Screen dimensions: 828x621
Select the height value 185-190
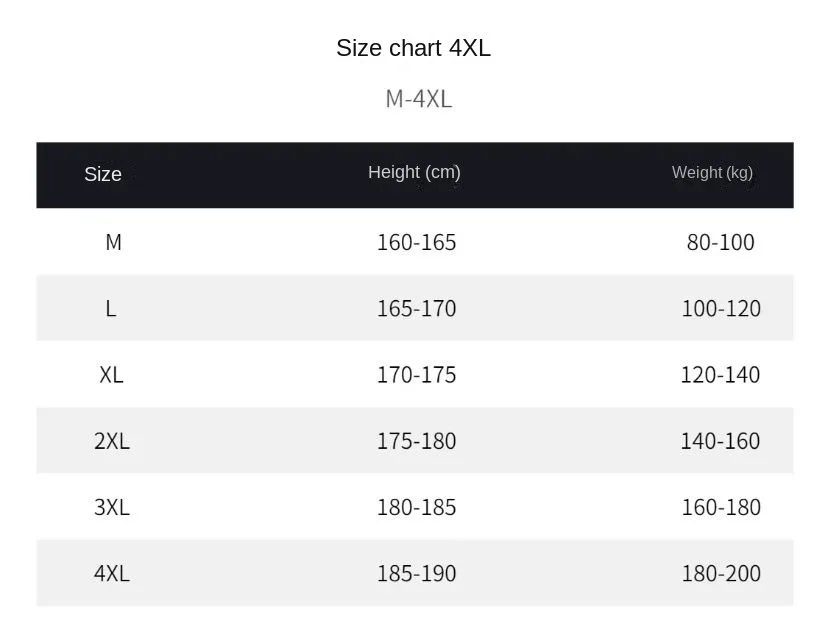click(x=416, y=574)
